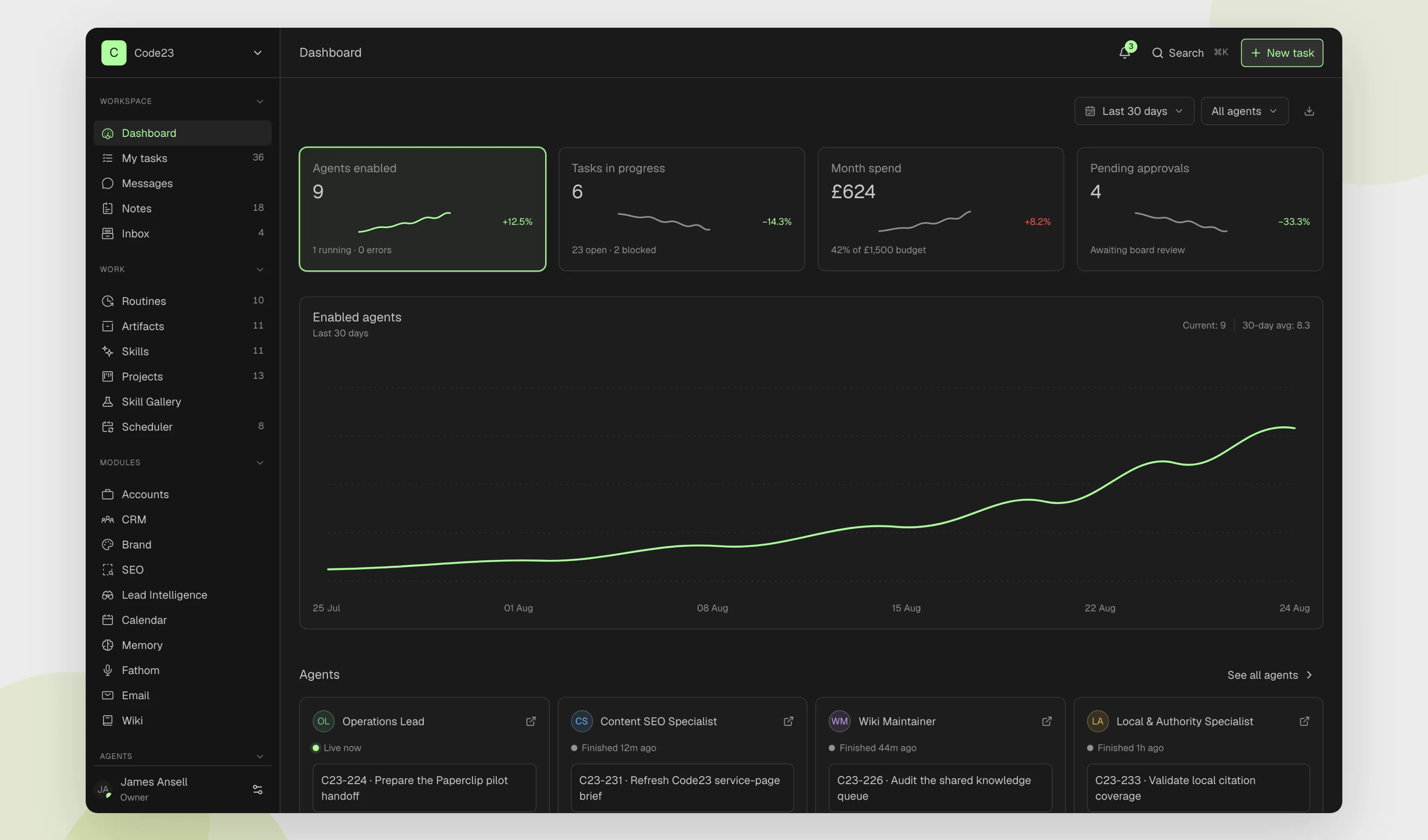Click the export download icon

click(x=1309, y=111)
